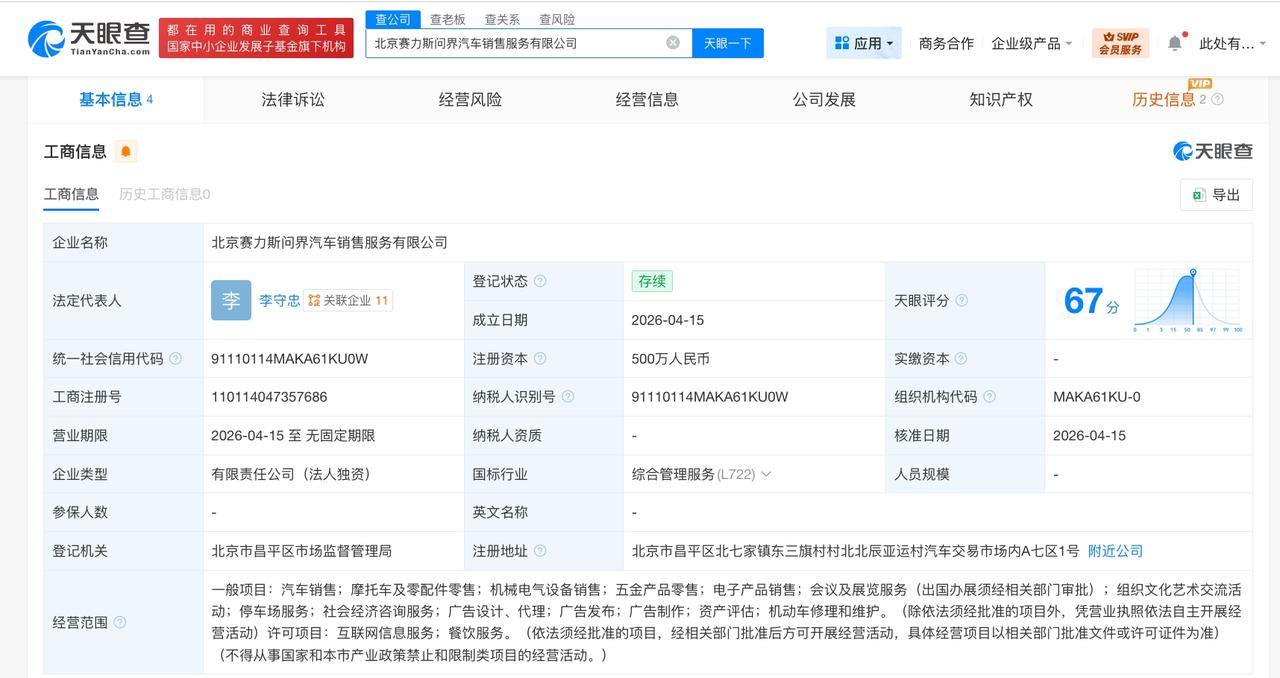Open the 此处有 account dropdown
The image size is (1280, 678).
coord(1228,43)
